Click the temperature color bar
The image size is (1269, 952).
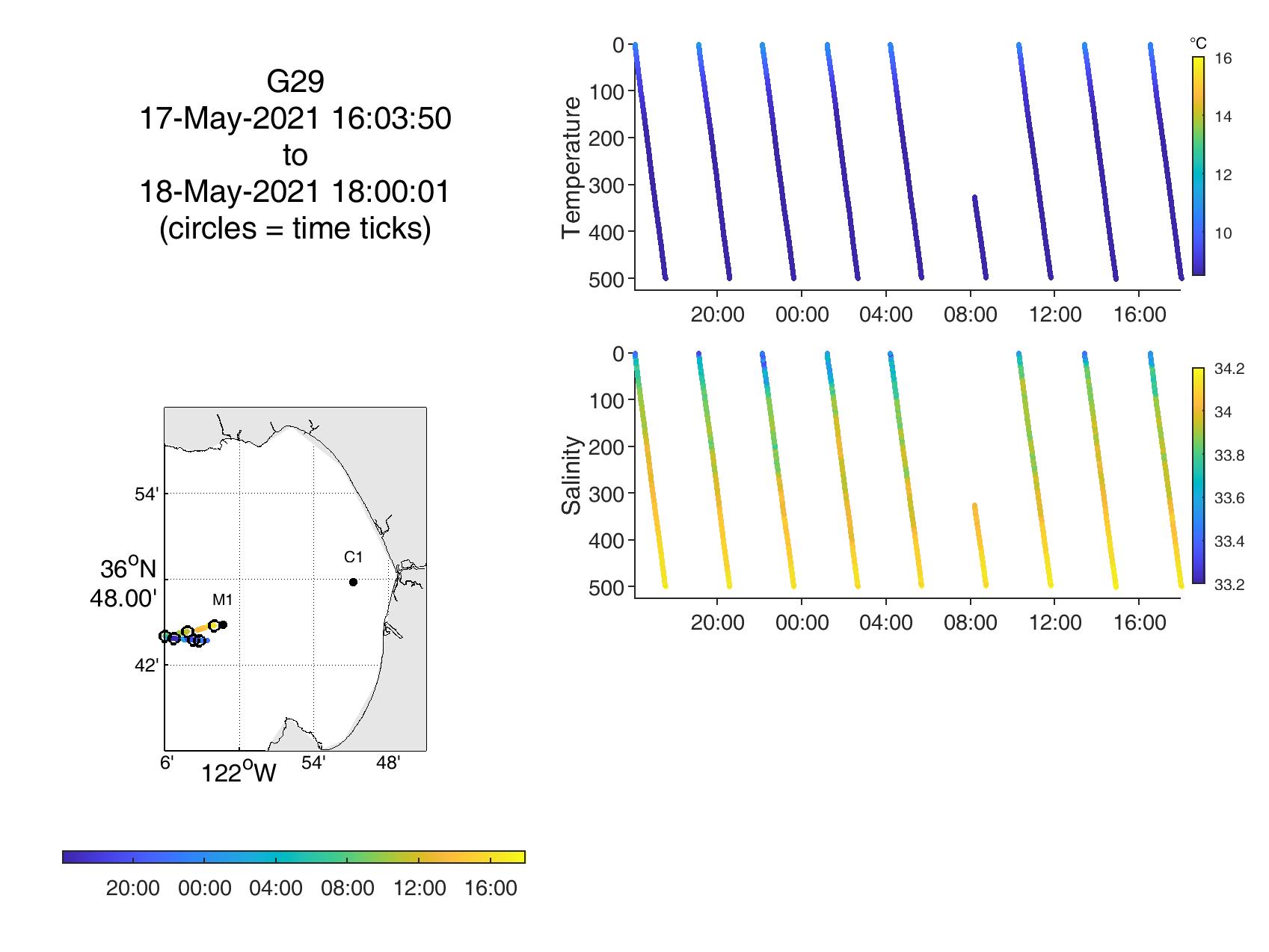click(1198, 166)
